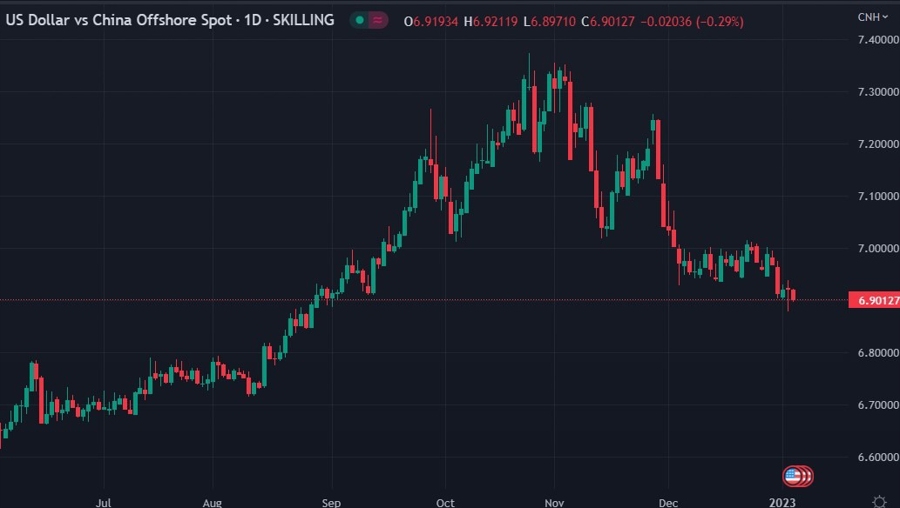The image size is (900, 508).
Task: Click the Aug label on time axis
Action: 212,503
